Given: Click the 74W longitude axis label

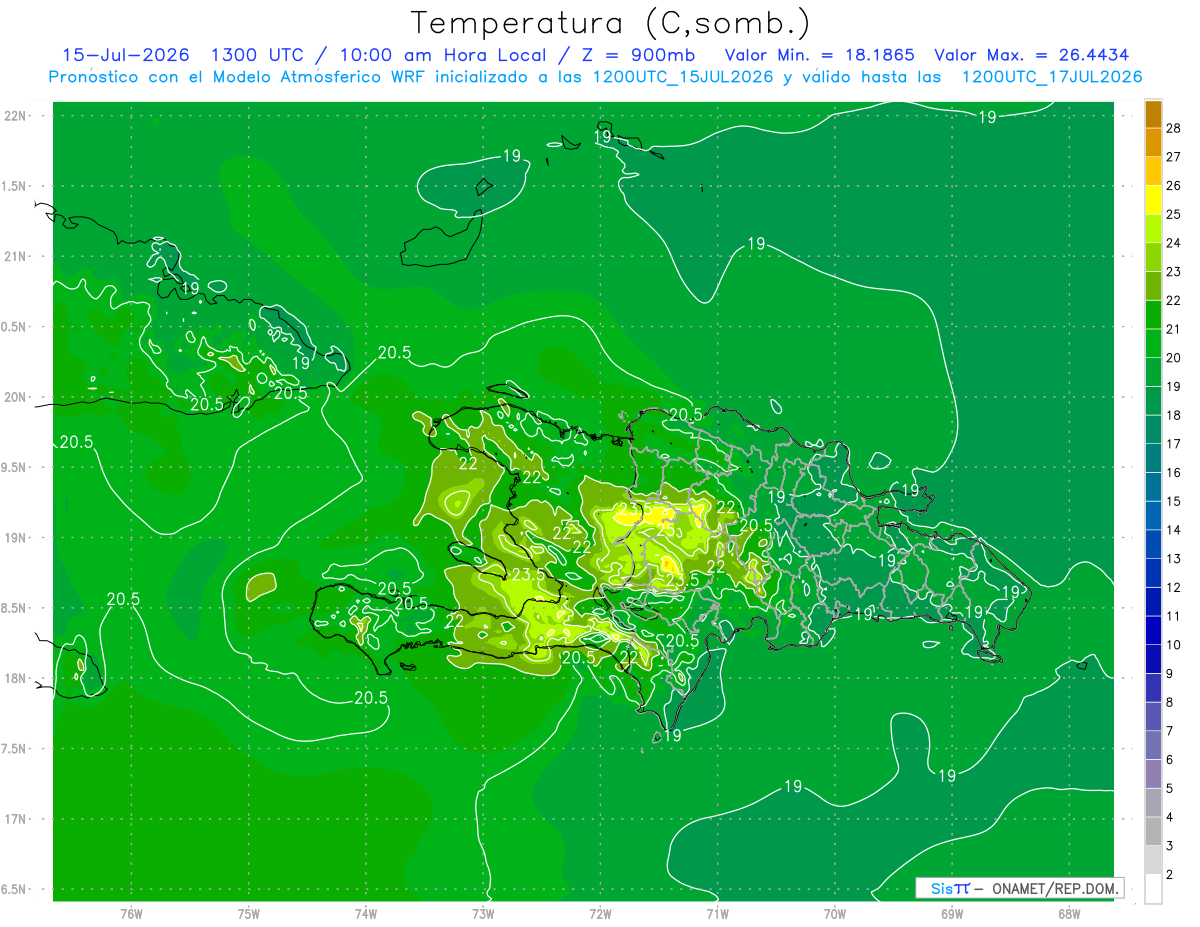Looking at the screenshot, I should 365,913.
